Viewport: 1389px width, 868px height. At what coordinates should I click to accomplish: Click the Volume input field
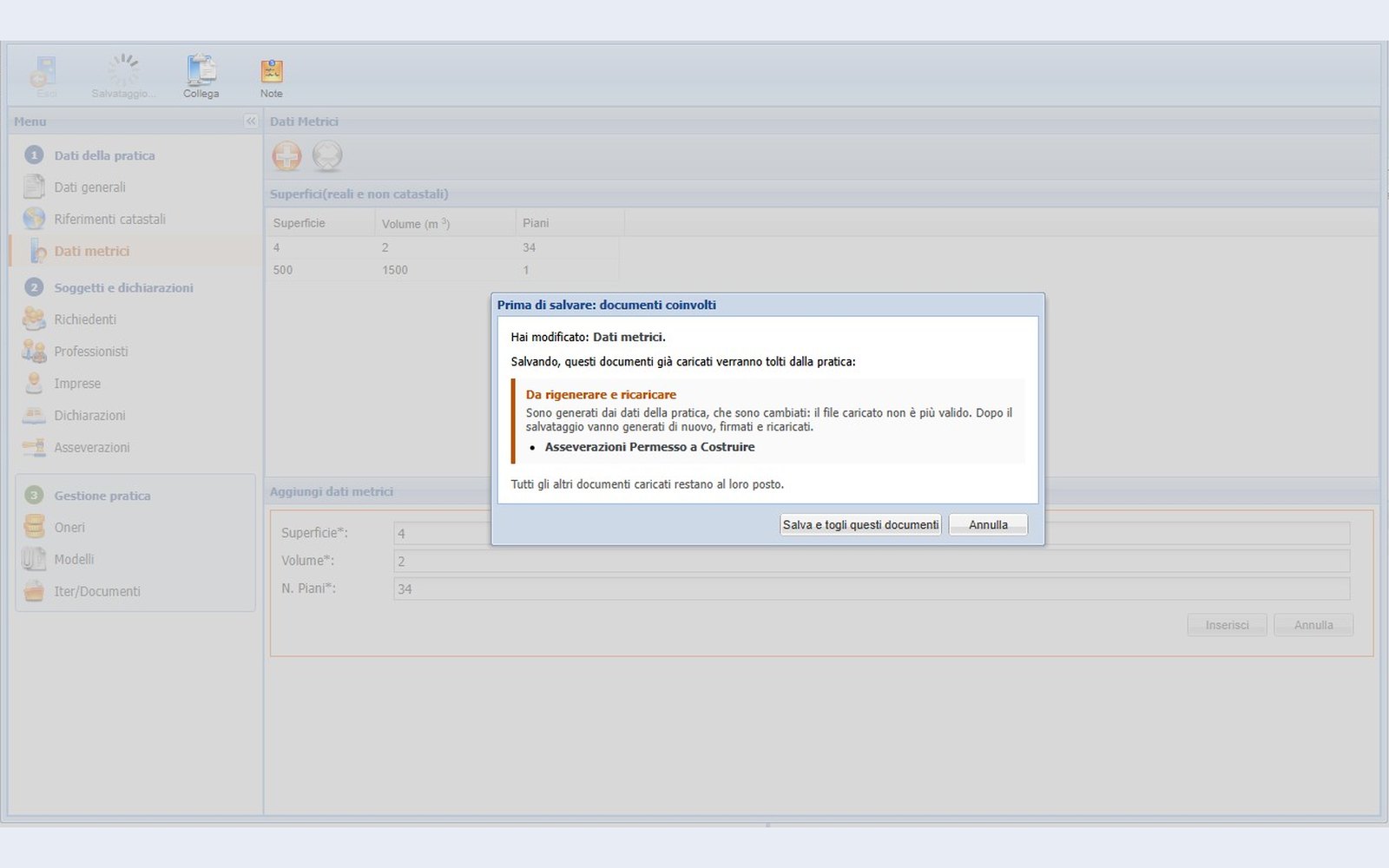(872, 561)
